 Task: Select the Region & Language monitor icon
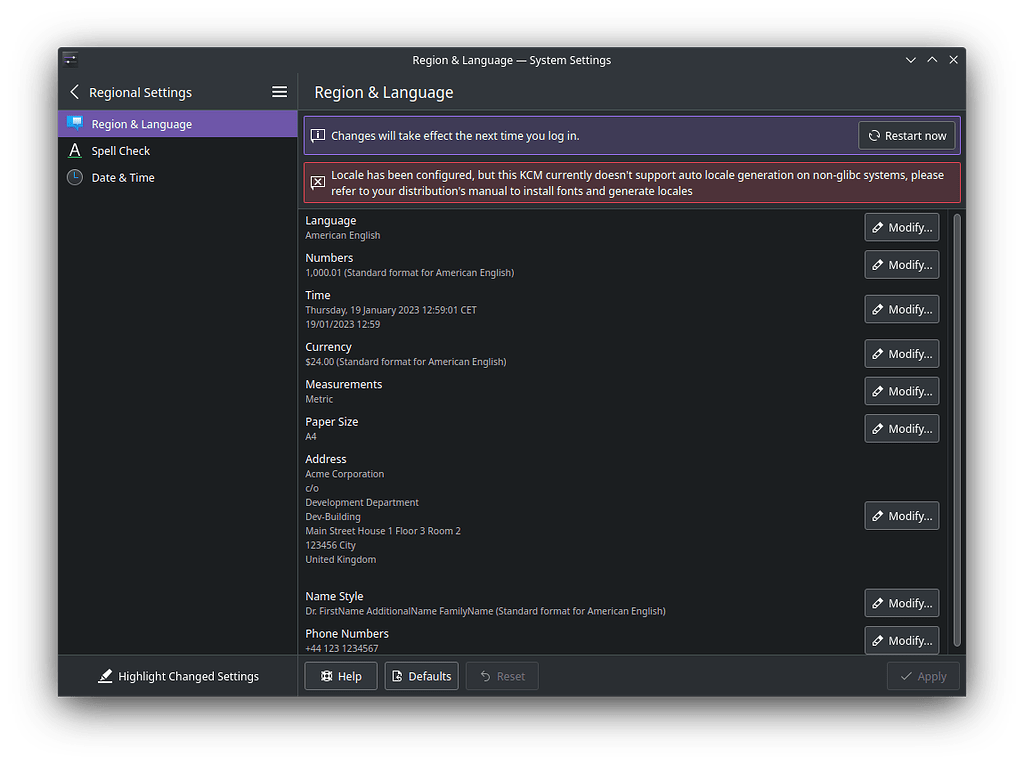(x=75, y=123)
